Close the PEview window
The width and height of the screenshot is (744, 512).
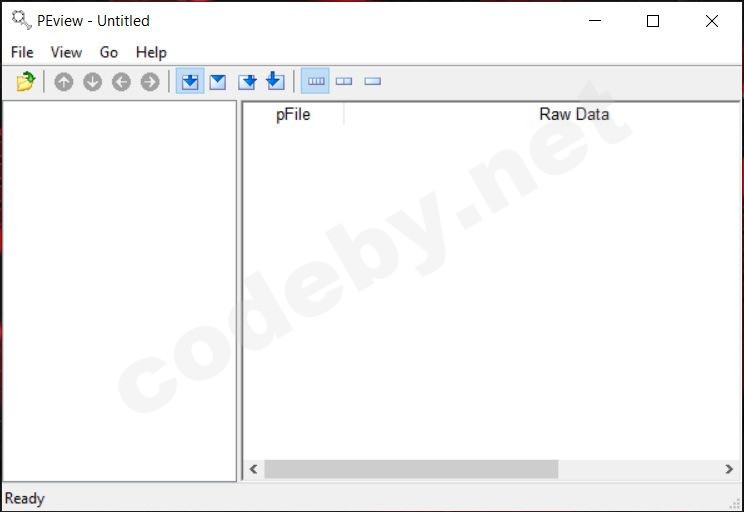[712, 20]
